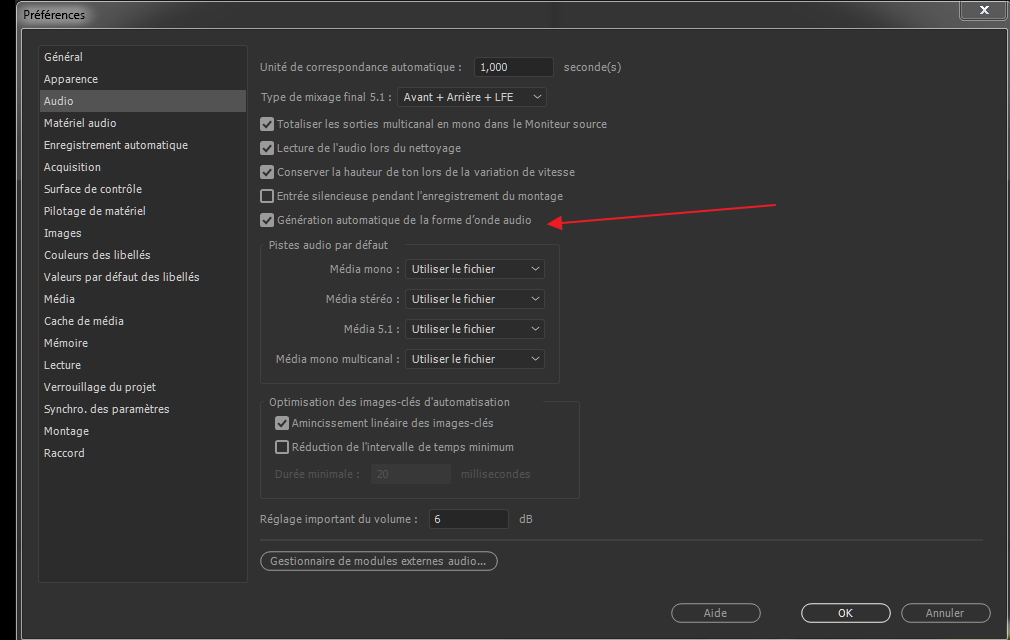
Task: Toggle Conserver la hauteur de ton checkbox
Action: pyautogui.click(x=267, y=172)
